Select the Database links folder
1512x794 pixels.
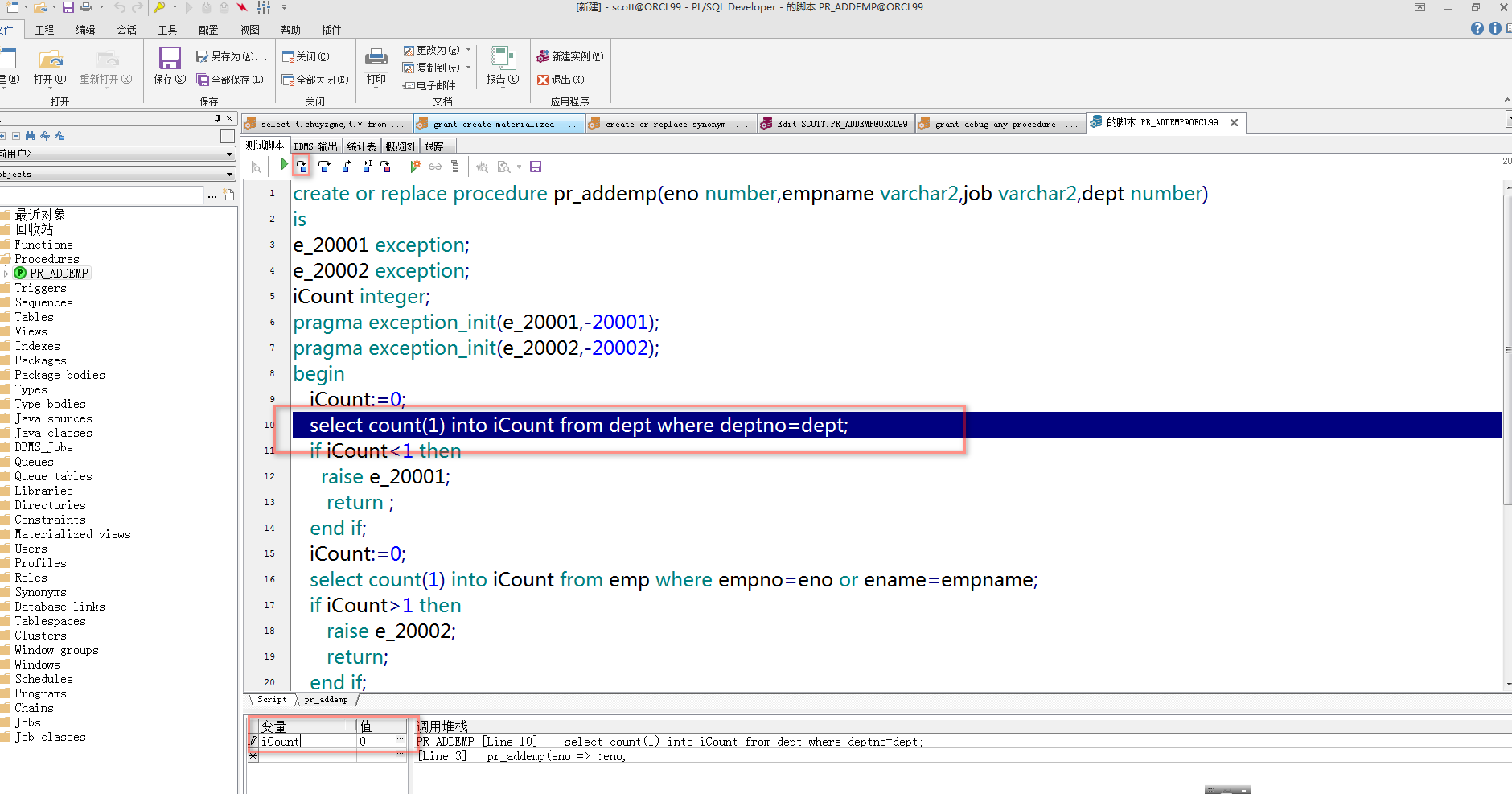[60, 607]
